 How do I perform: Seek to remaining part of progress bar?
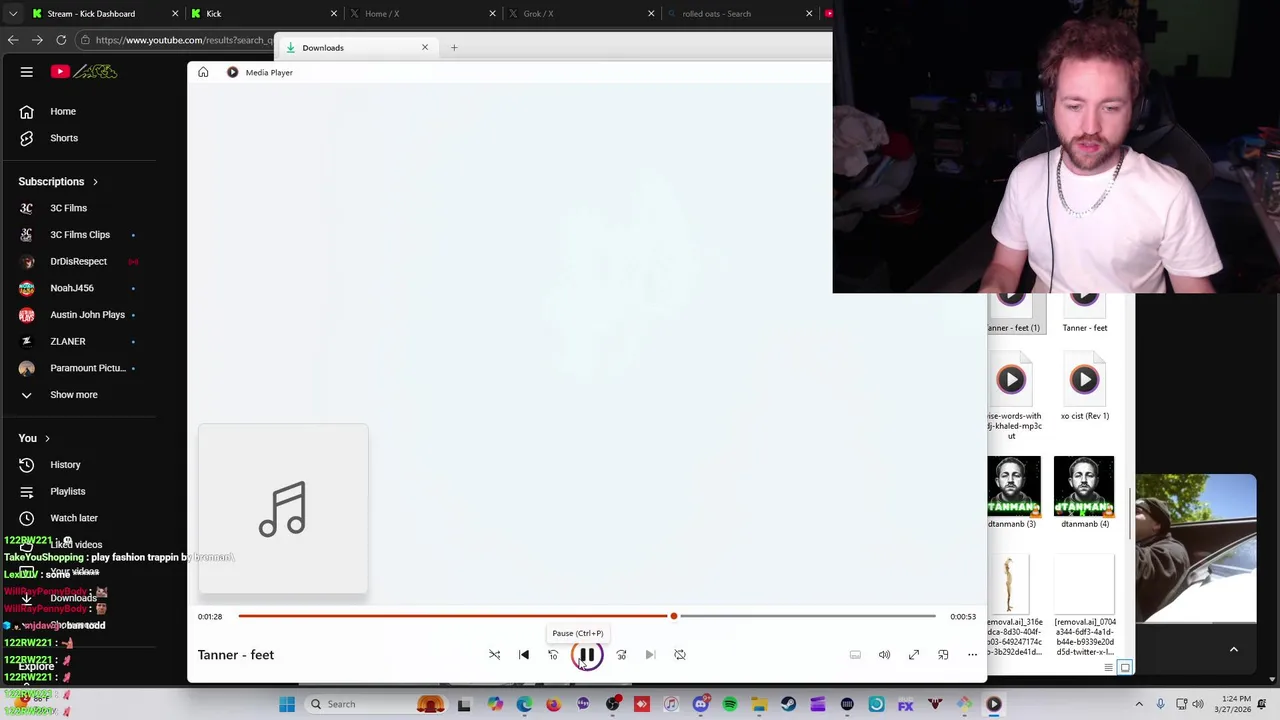click(808, 616)
